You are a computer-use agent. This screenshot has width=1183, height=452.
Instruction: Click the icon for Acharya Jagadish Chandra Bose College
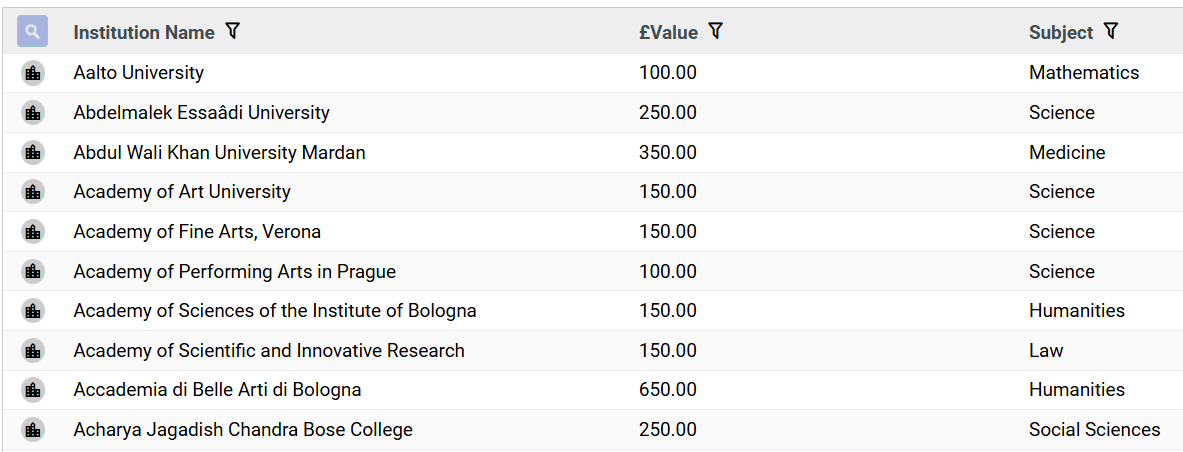(32, 430)
